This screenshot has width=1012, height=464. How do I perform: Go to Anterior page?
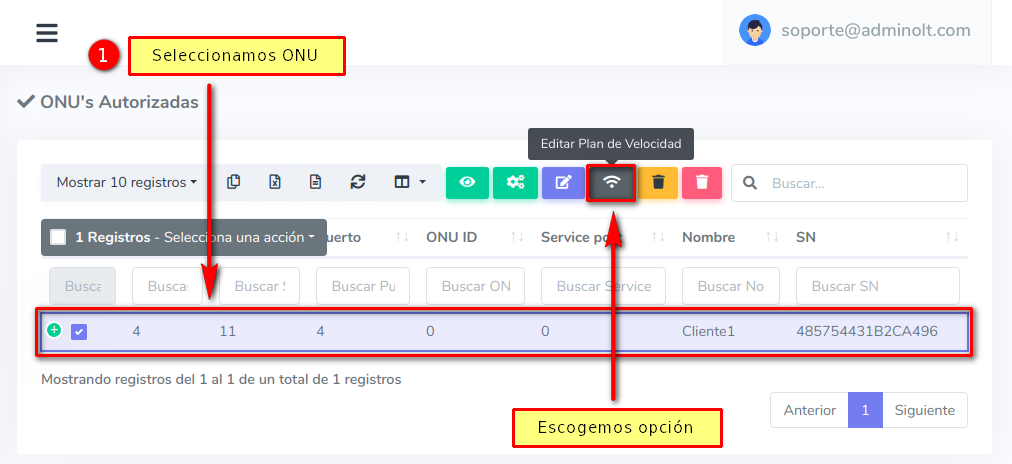tap(809, 410)
